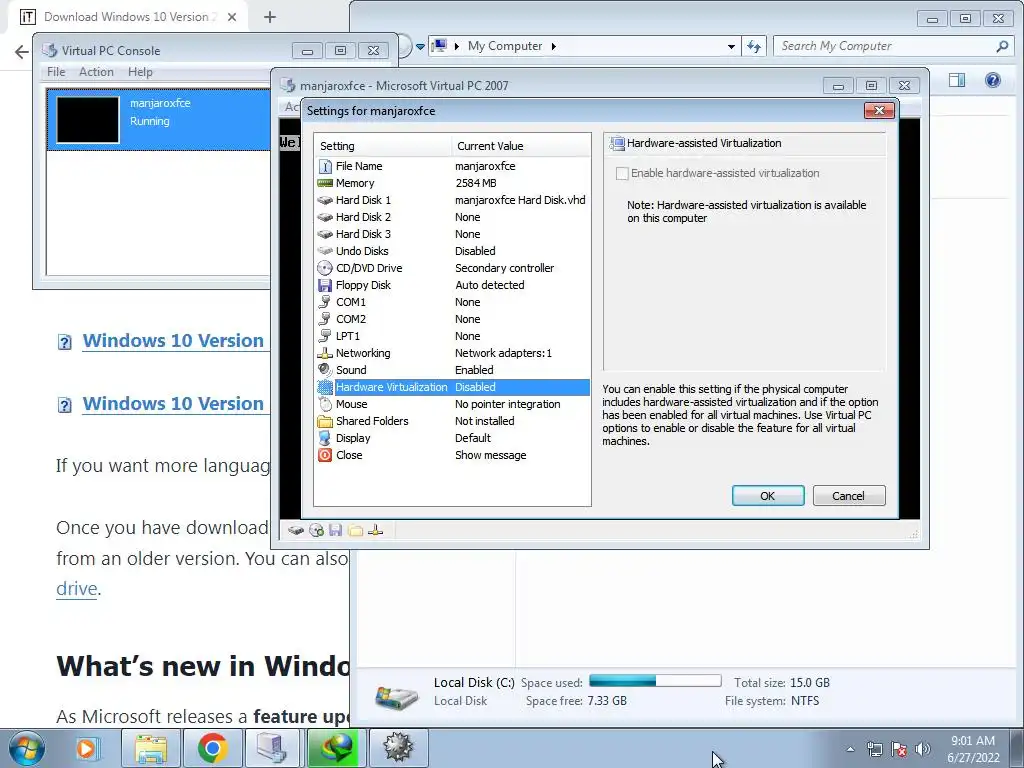Open File menu in Virtual PC Console

56,72
